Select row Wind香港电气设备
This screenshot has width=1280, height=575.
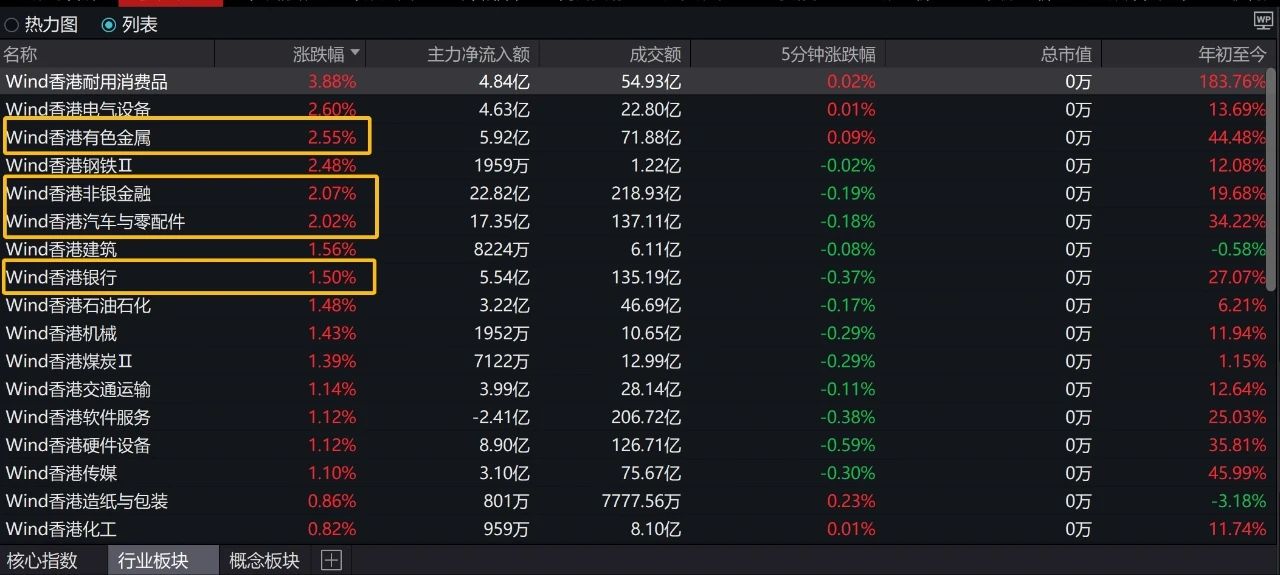tap(634, 110)
